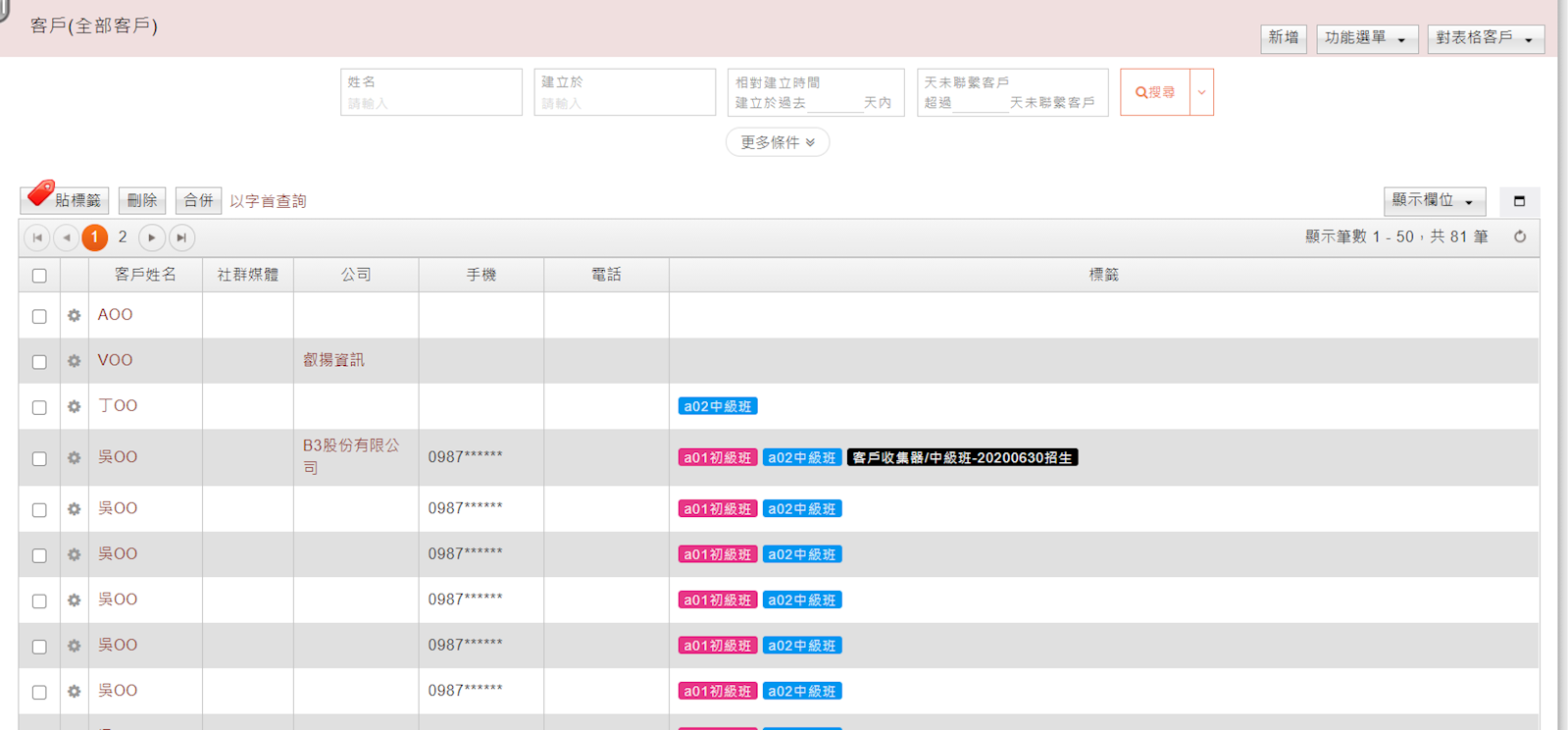Click the gear icon for customer AOO
Screen dimensions: 1568x730
74,316
